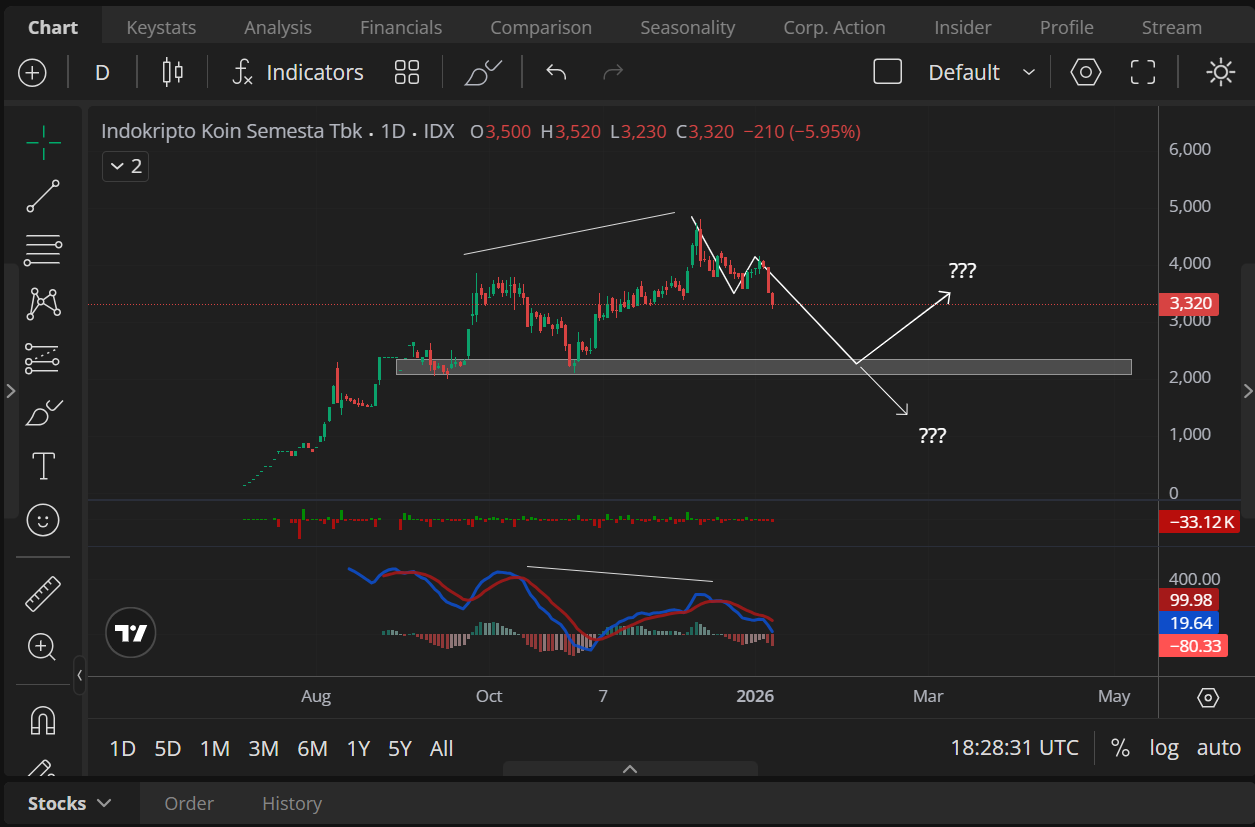Go to the Seasonality tab
1255x827 pixels.
click(x=687, y=27)
